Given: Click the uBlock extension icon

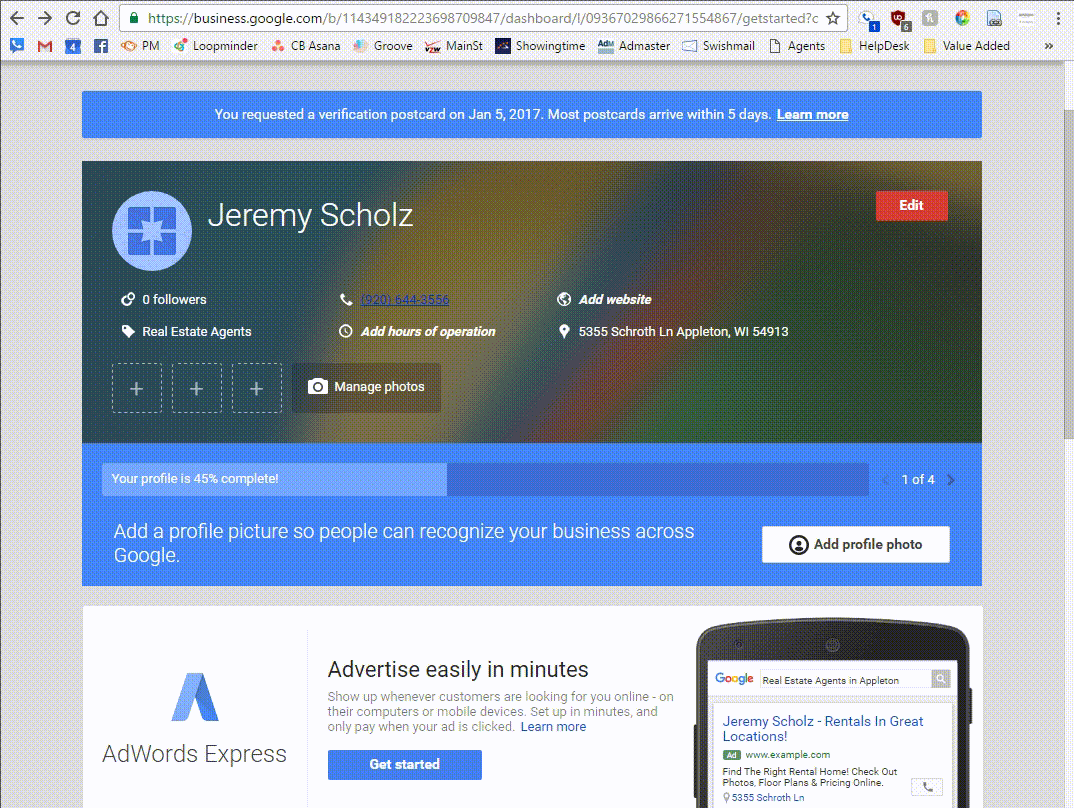Looking at the screenshot, I should coord(900,19).
